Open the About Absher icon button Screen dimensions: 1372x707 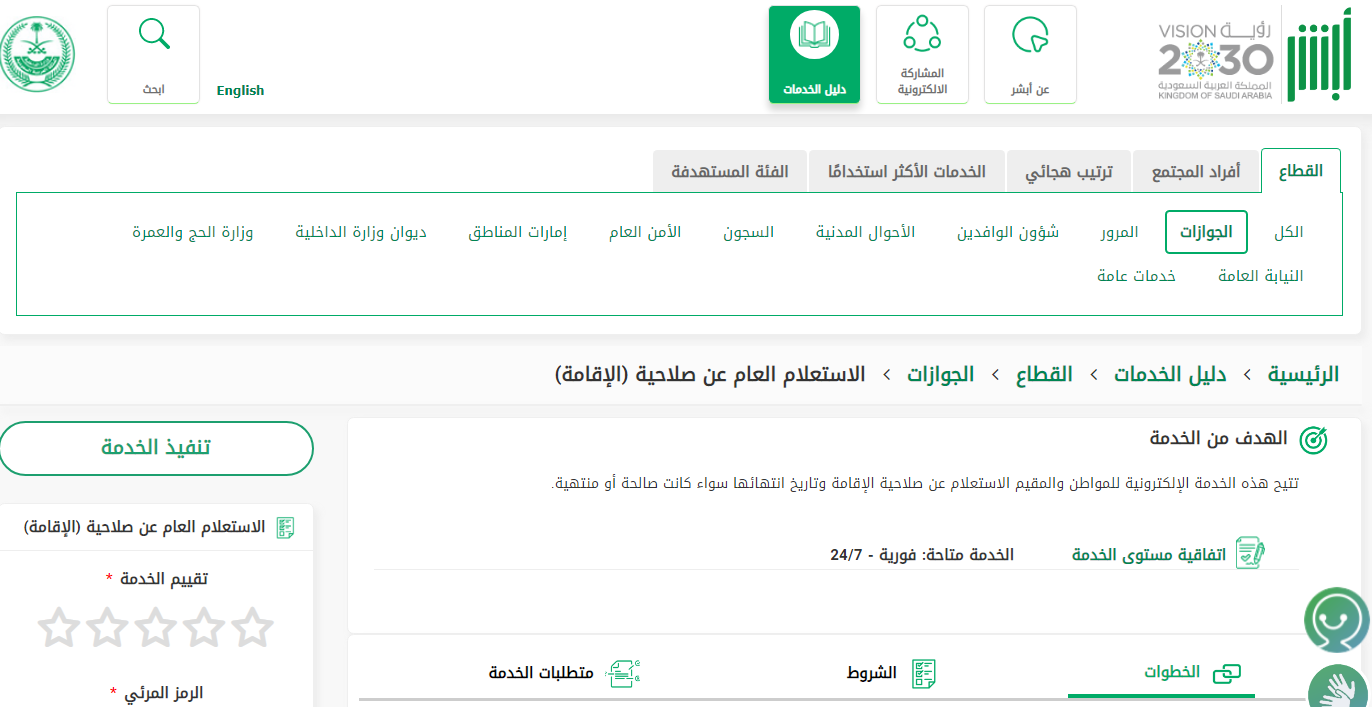pos(1030,36)
